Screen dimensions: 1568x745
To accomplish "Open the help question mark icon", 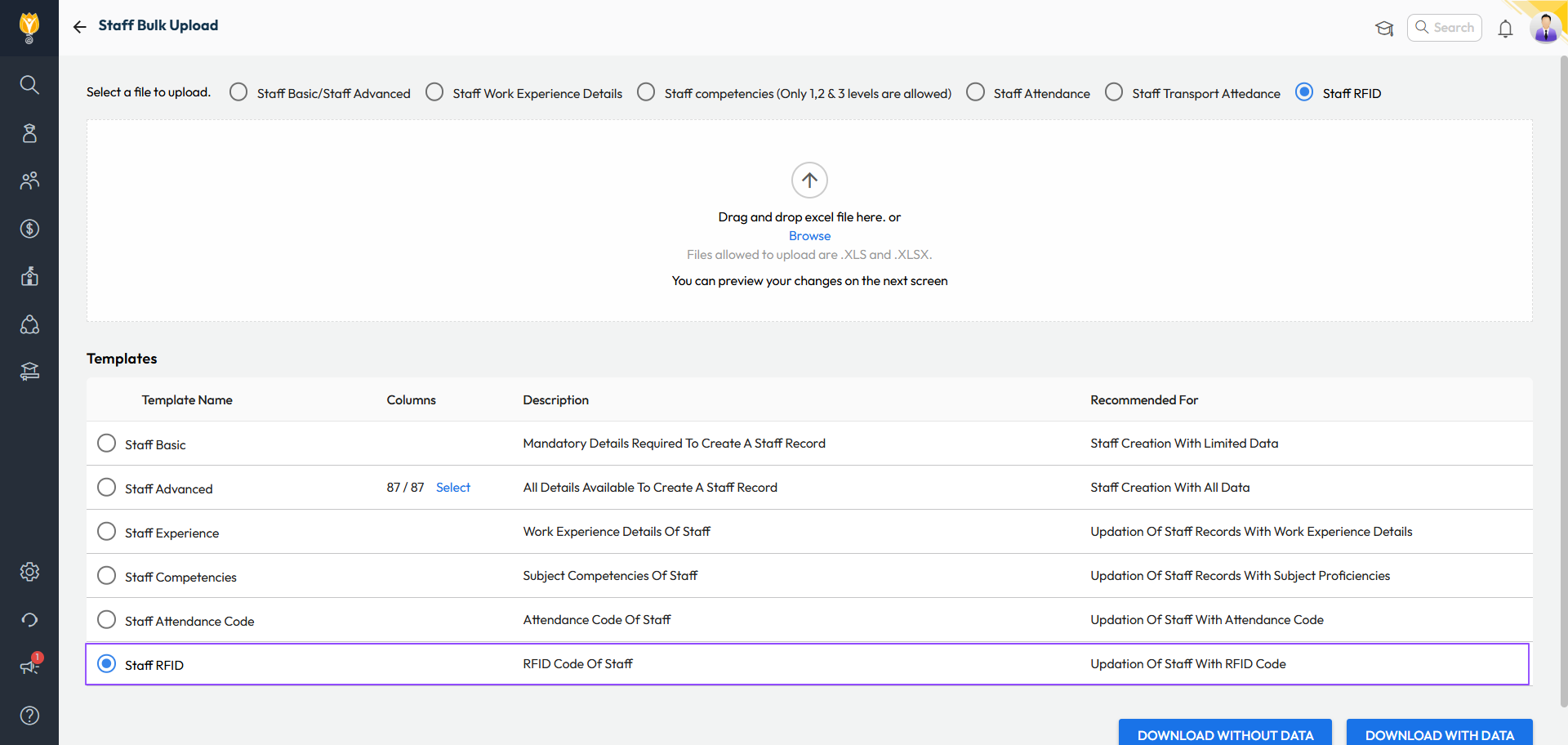I will click(29, 716).
